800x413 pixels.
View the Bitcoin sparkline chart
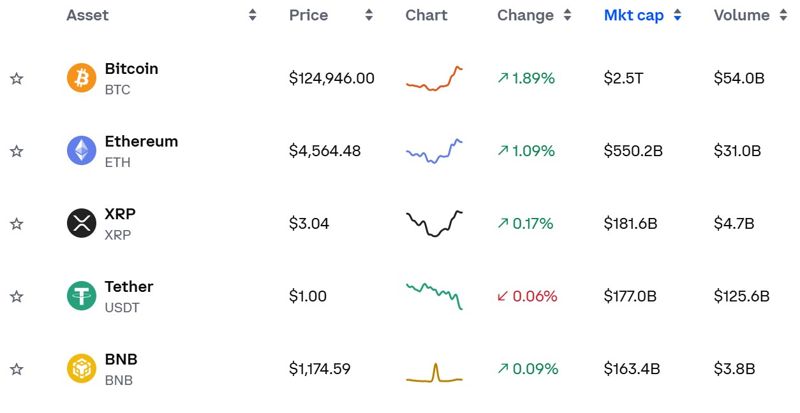[x=434, y=79]
